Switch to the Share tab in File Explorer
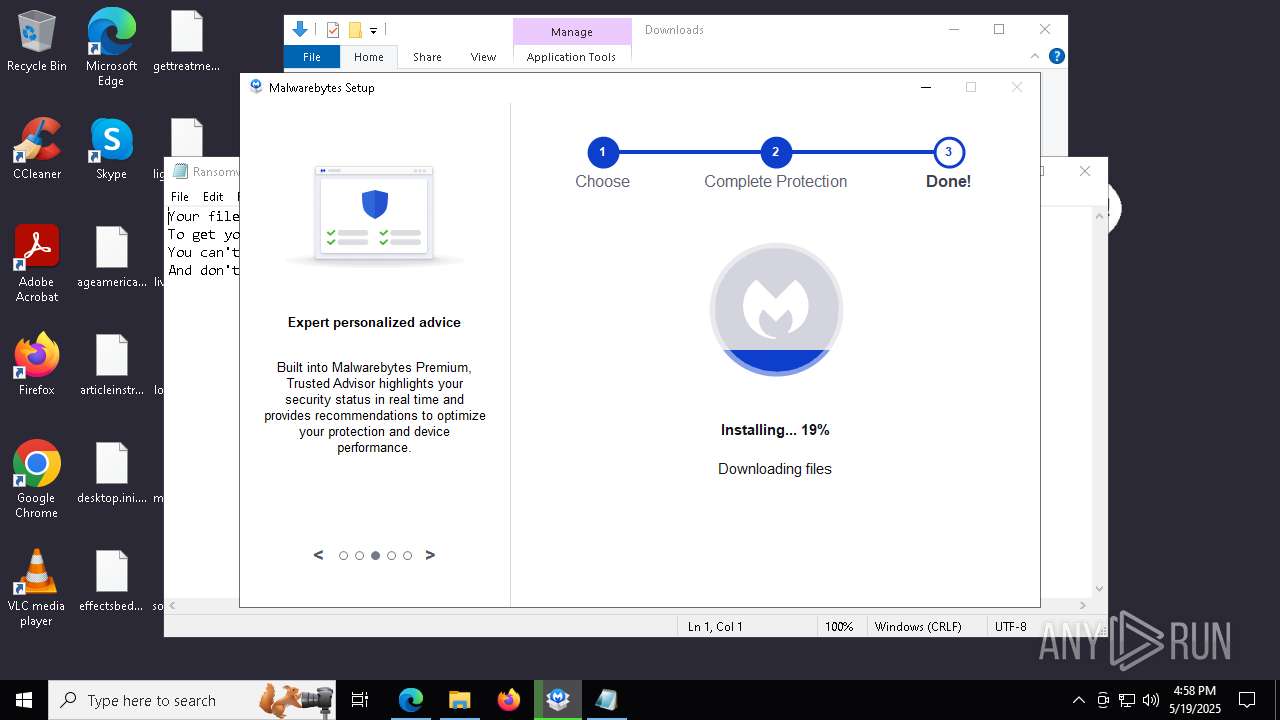 [427, 57]
